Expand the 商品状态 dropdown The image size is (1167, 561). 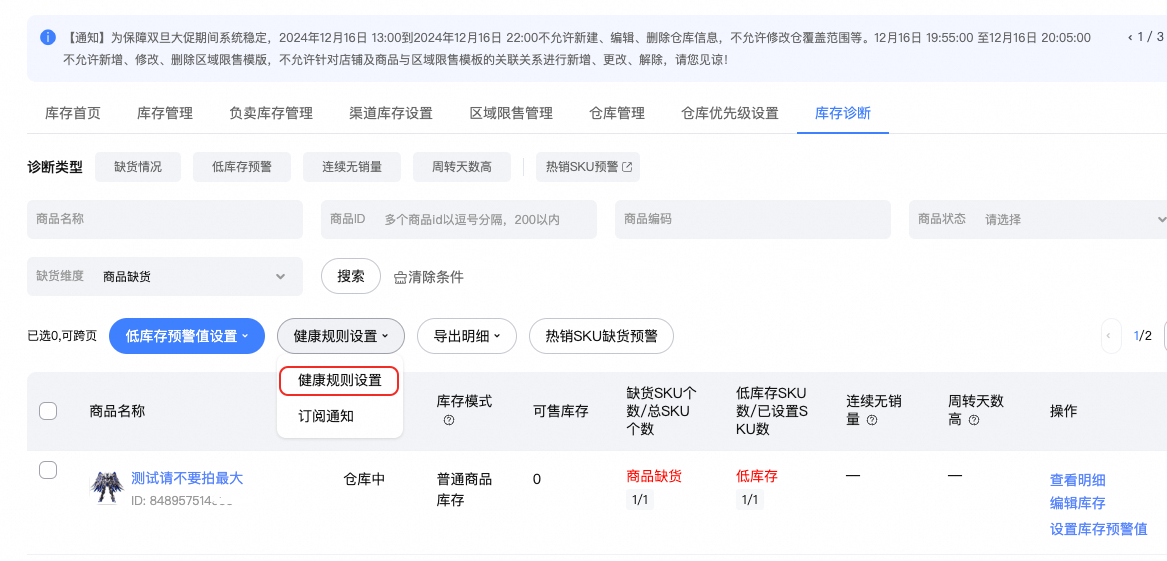[x=1037, y=219]
